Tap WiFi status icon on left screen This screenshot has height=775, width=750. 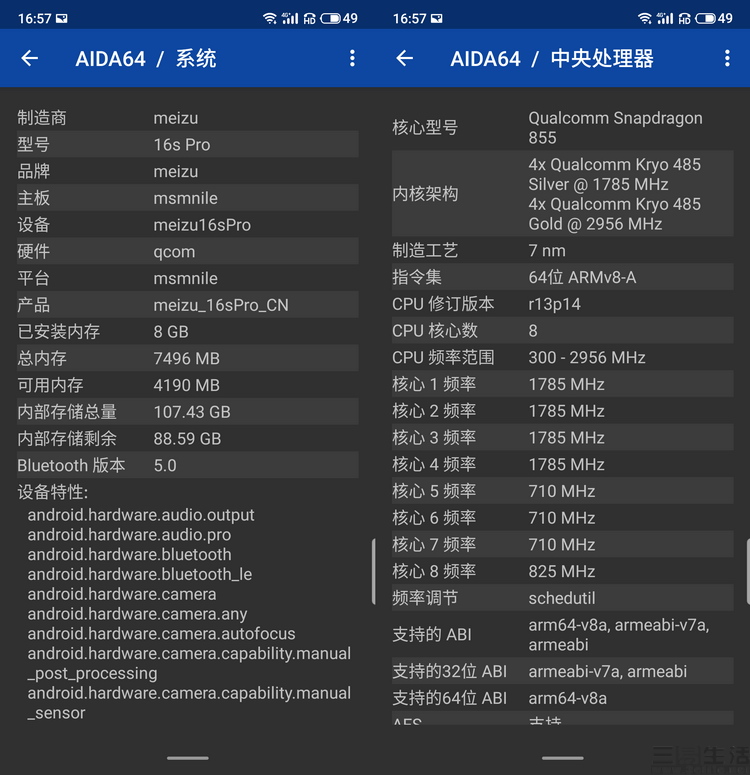click(x=269, y=19)
